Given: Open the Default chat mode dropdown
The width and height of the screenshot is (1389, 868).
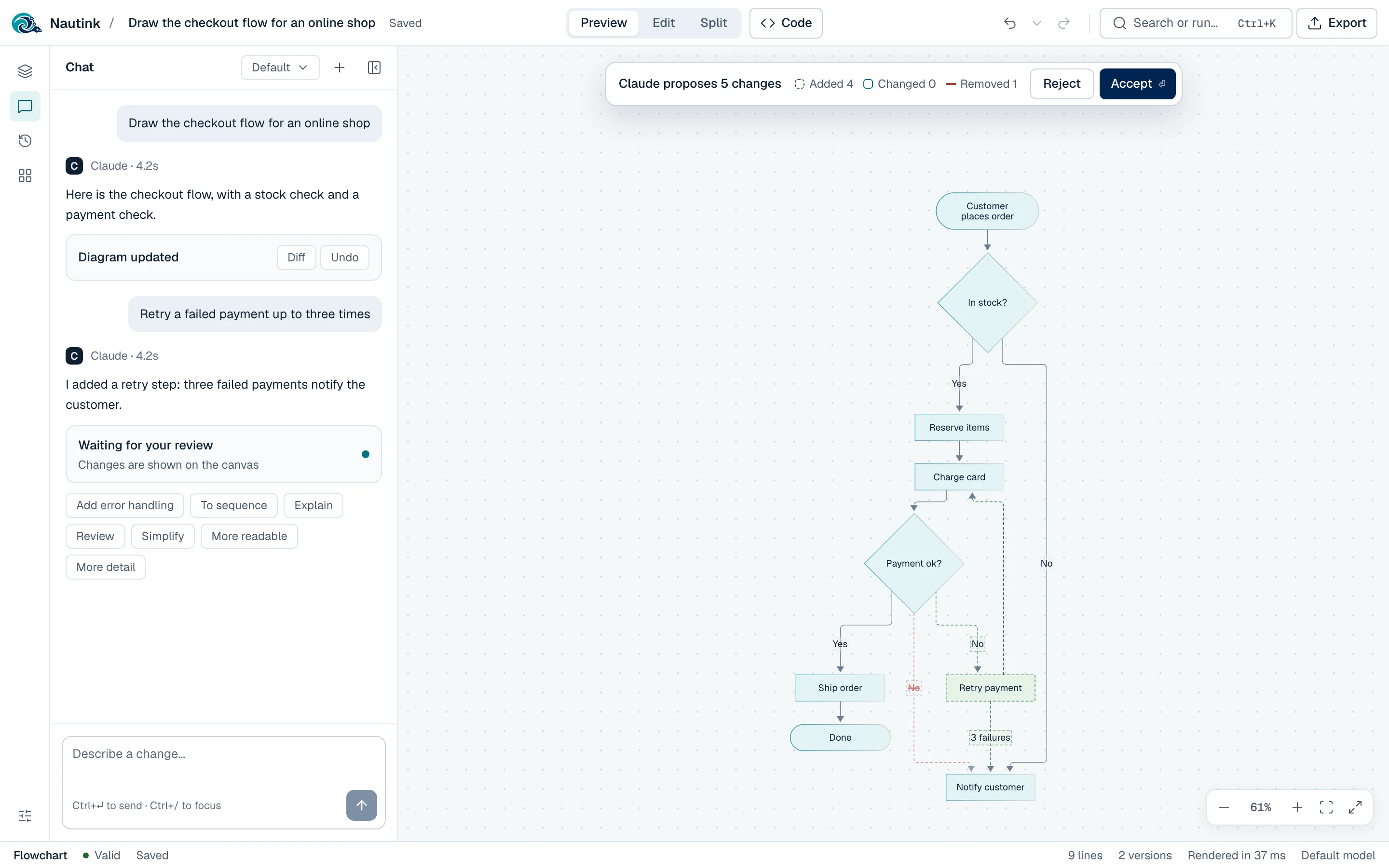Looking at the screenshot, I should pyautogui.click(x=280, y=68).
